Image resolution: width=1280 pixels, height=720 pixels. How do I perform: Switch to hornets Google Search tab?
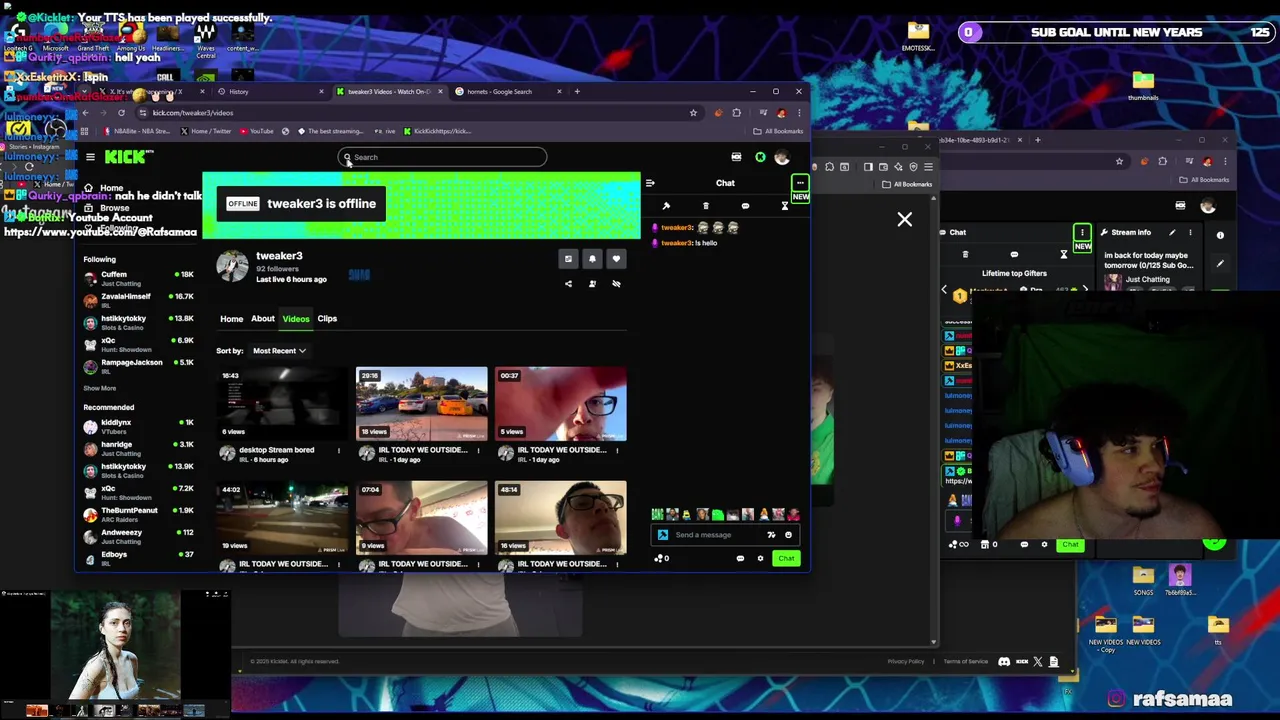[x=505, y=92]
